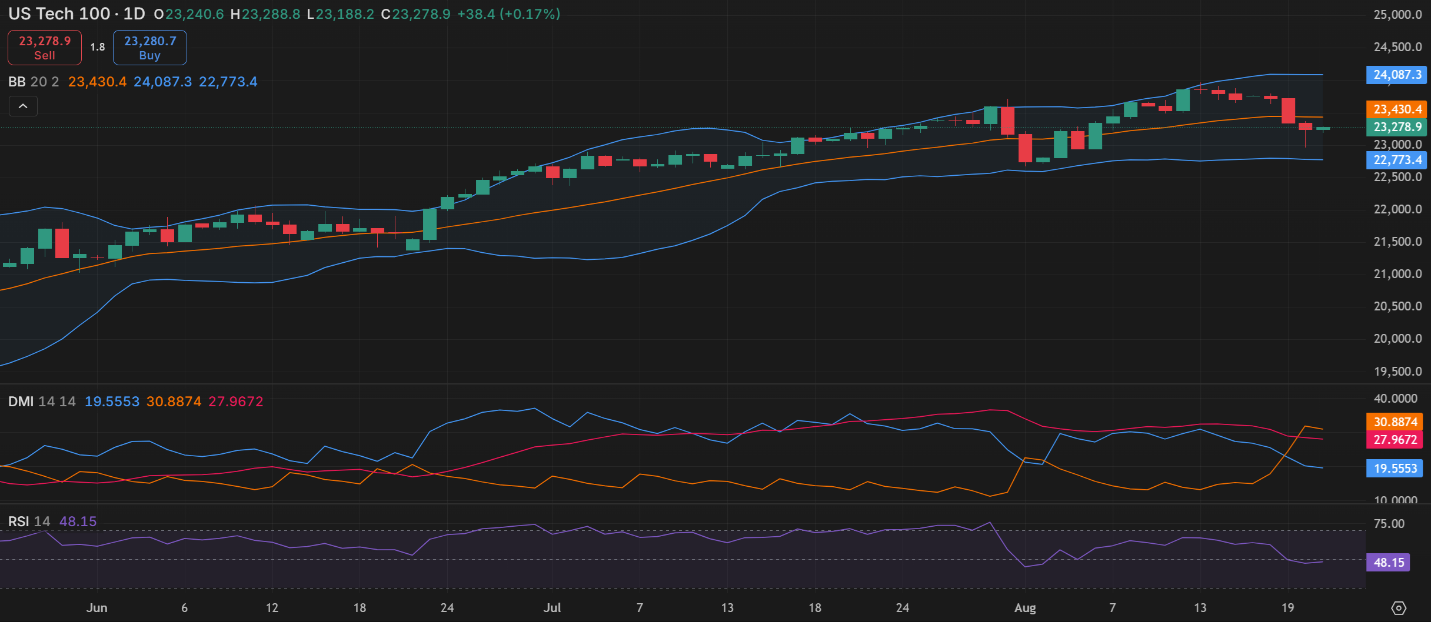Click RSI legend value 48.15
The height and width of the screenshot is (622, 1431).
click(78, 521)
